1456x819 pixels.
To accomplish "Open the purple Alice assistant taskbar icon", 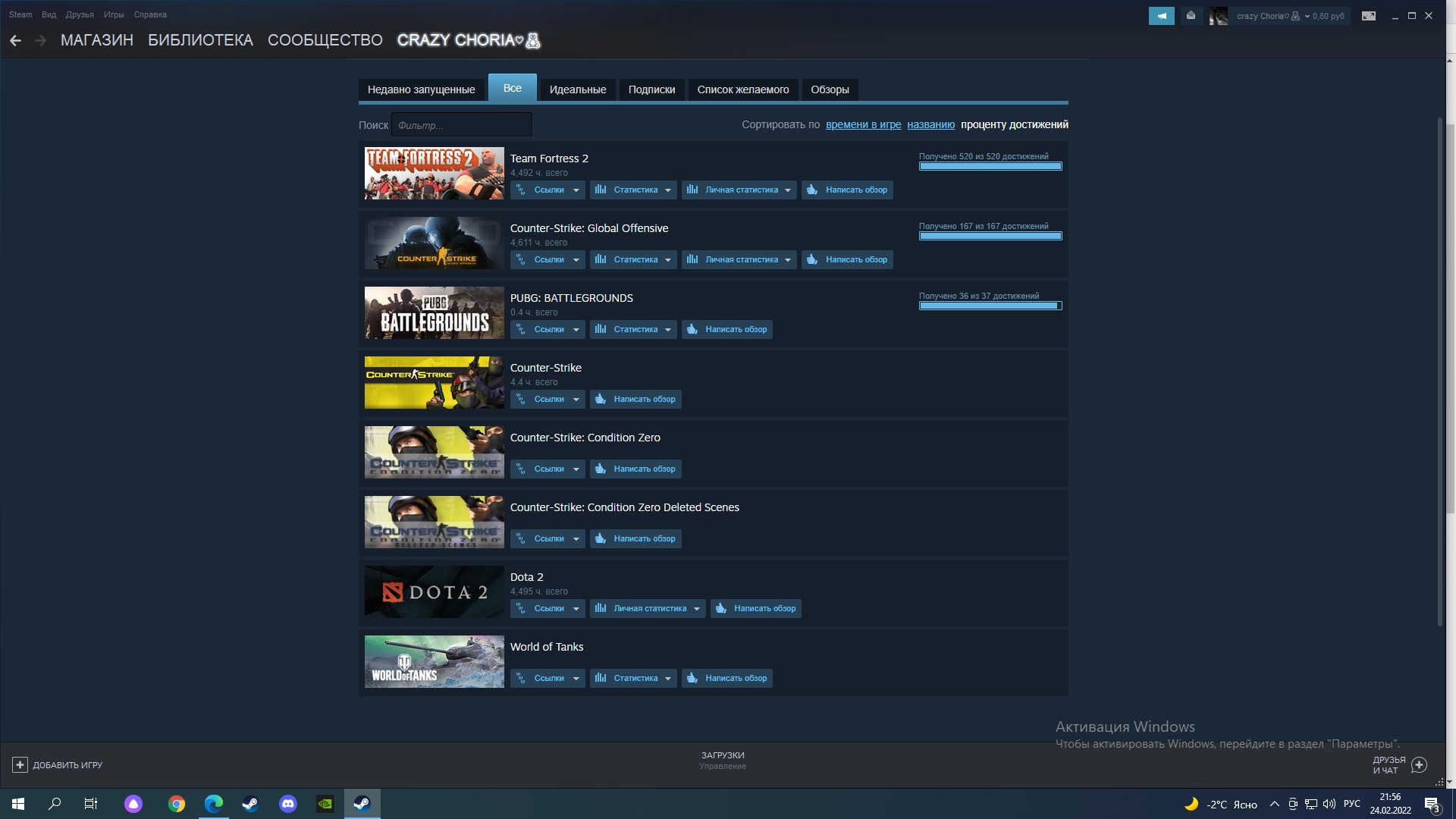I will (x=133, y=804).
